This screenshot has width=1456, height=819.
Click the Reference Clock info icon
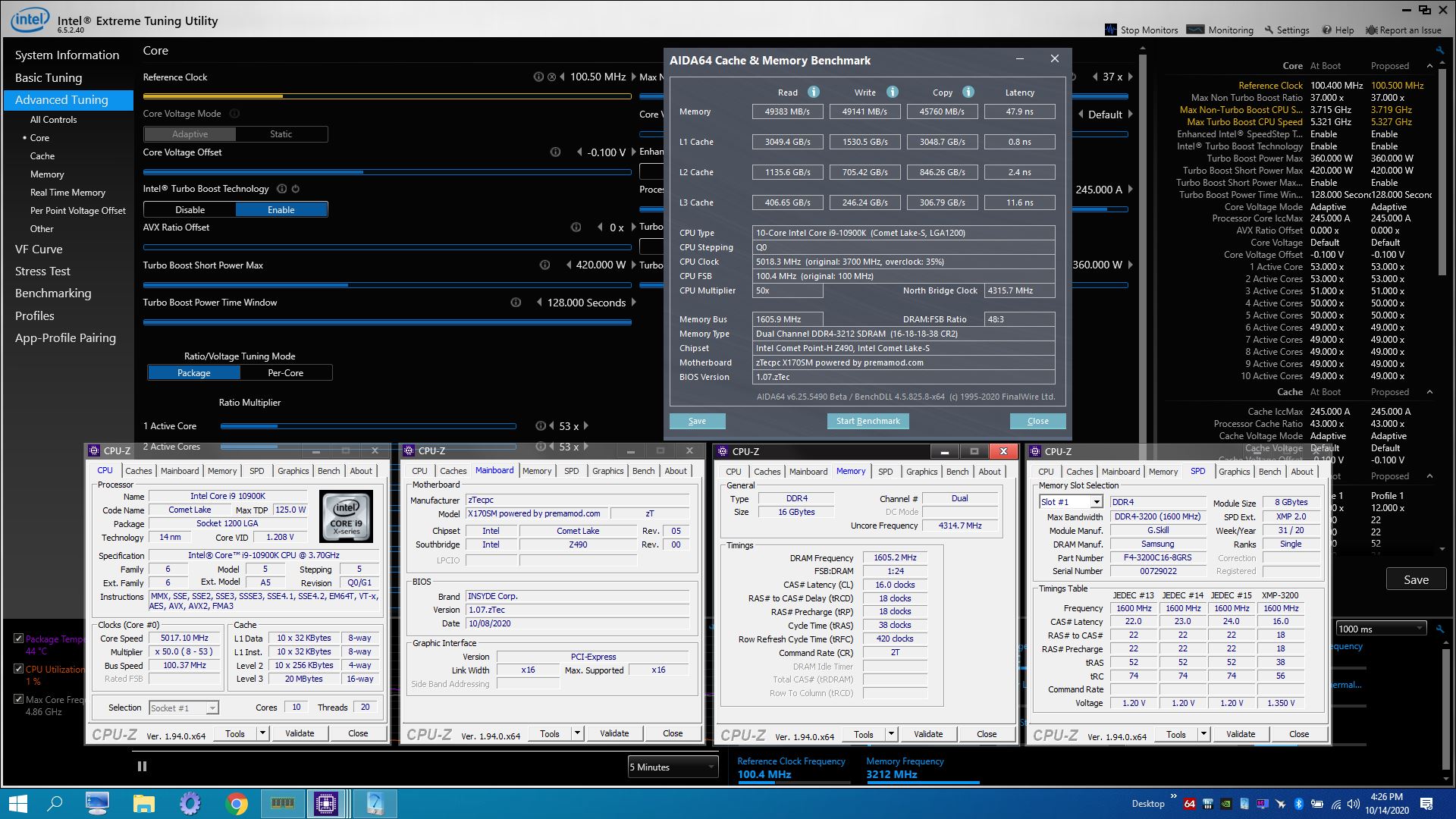click(x=538, y=77)
